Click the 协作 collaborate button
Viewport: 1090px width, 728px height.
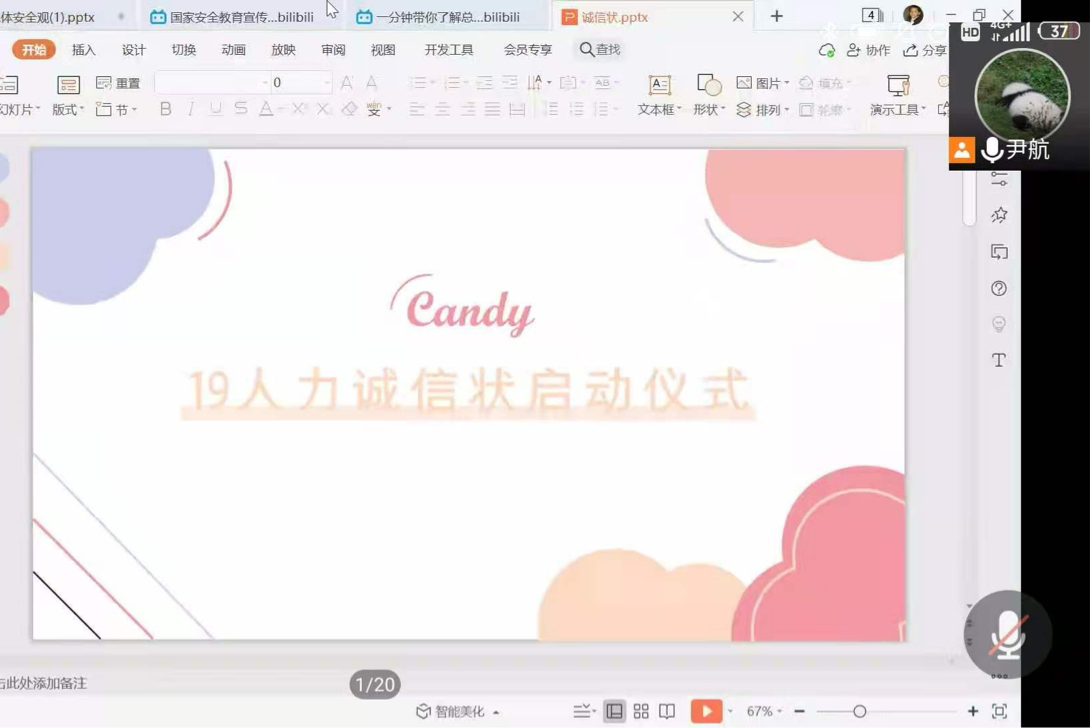(868, 50)
